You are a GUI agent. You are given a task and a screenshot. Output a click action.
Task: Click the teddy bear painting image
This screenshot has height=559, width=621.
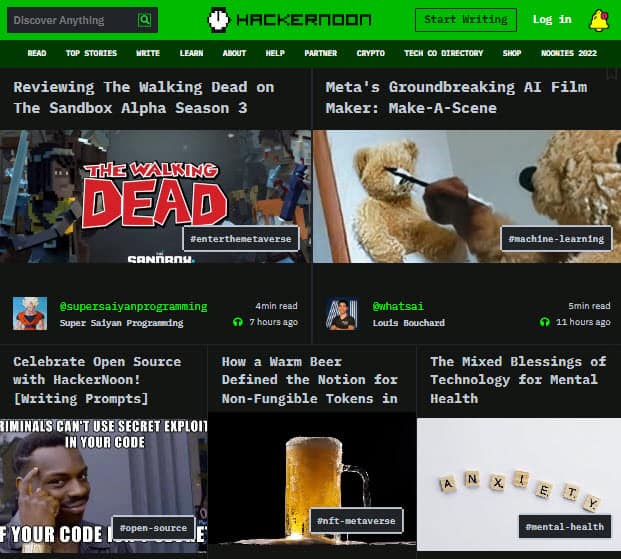[x=467, y=196]
